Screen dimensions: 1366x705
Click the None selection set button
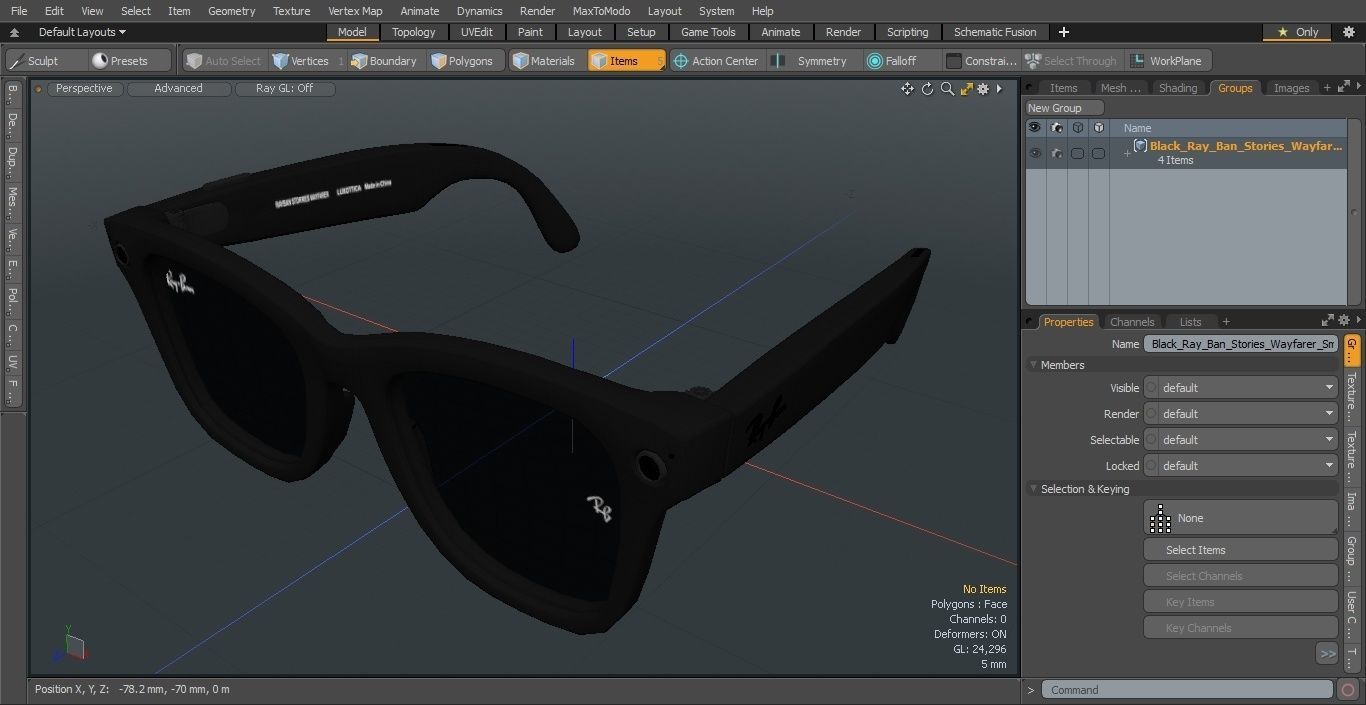coord(1240,518)
